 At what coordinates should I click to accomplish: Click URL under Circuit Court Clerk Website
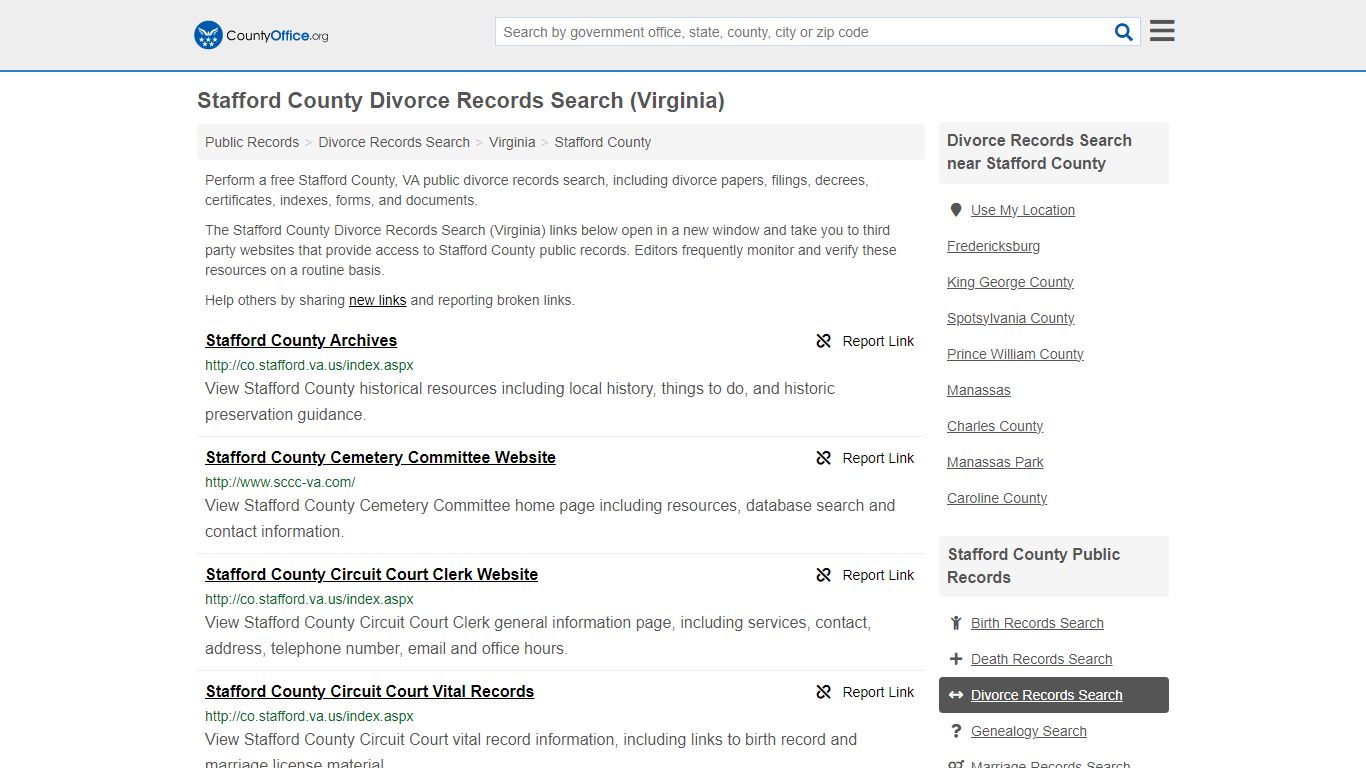tap(309, 599)
